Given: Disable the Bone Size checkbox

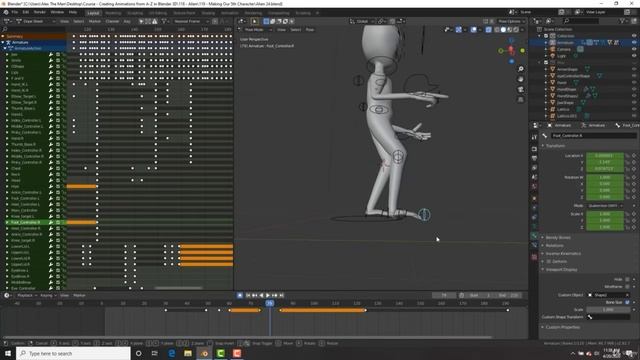Looking at the screenshot, I should tap(627, 302).
